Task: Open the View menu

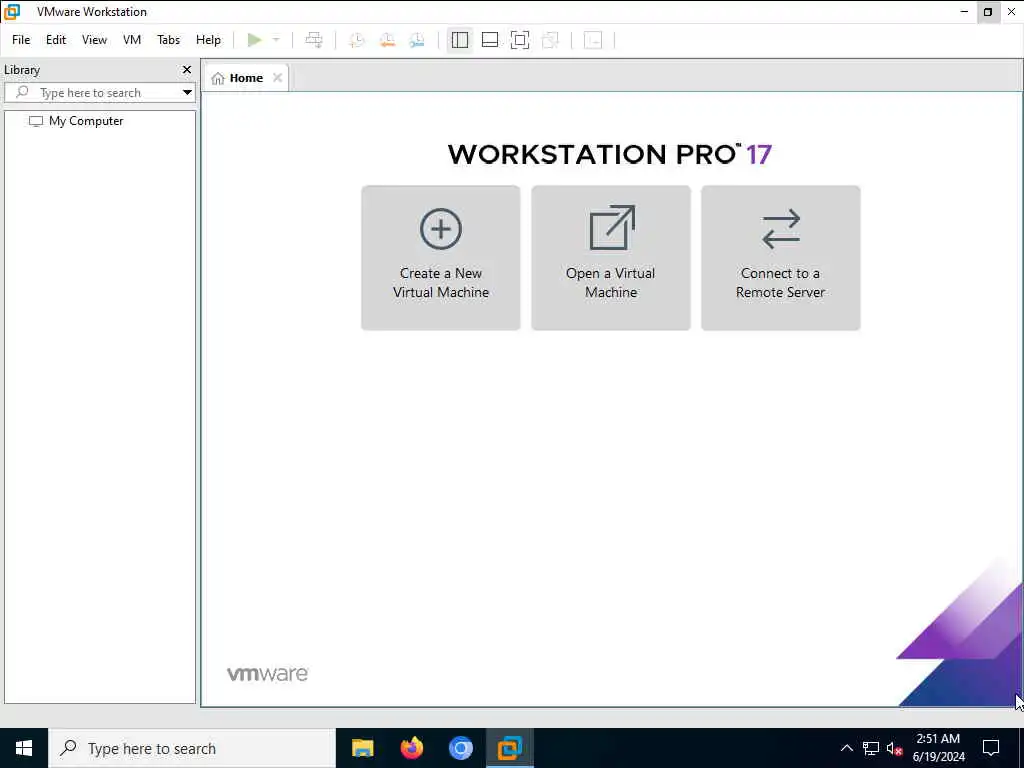Action: pyautogui.click(x=94, y=40)
